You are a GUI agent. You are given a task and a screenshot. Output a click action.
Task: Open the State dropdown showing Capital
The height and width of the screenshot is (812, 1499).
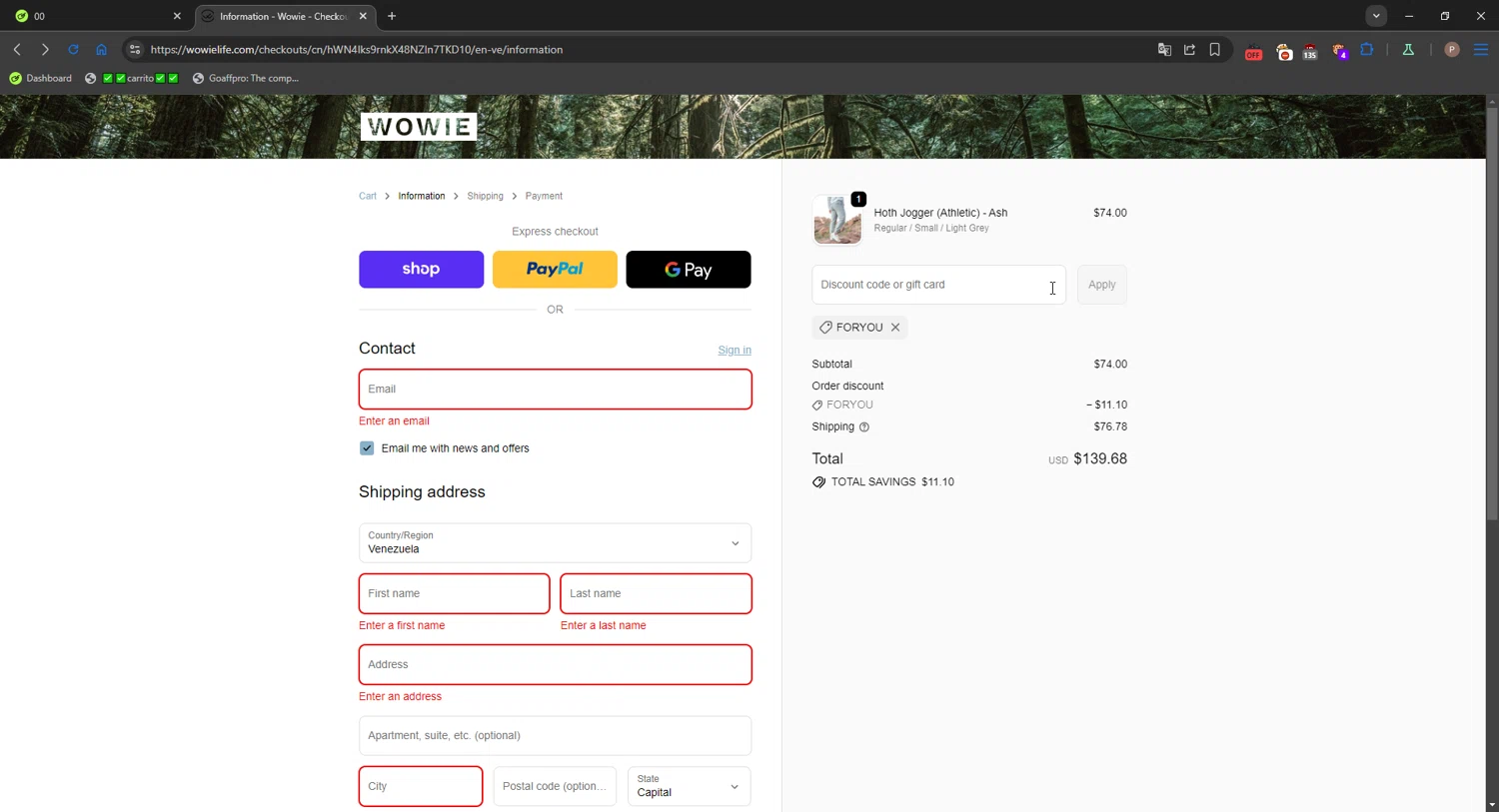coord(689,786)
